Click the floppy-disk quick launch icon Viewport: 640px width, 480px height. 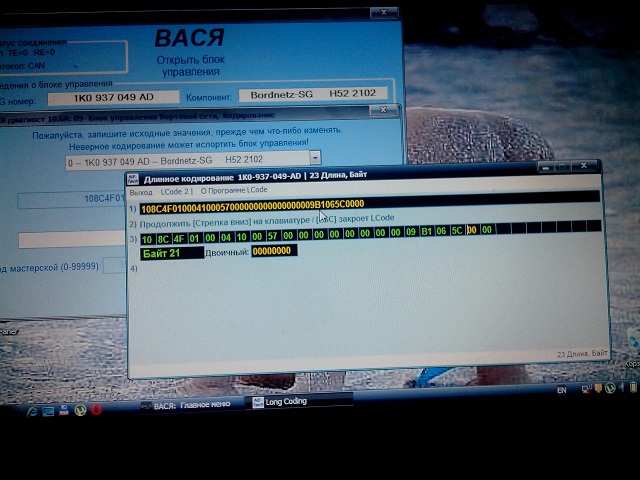click(64, 411)
